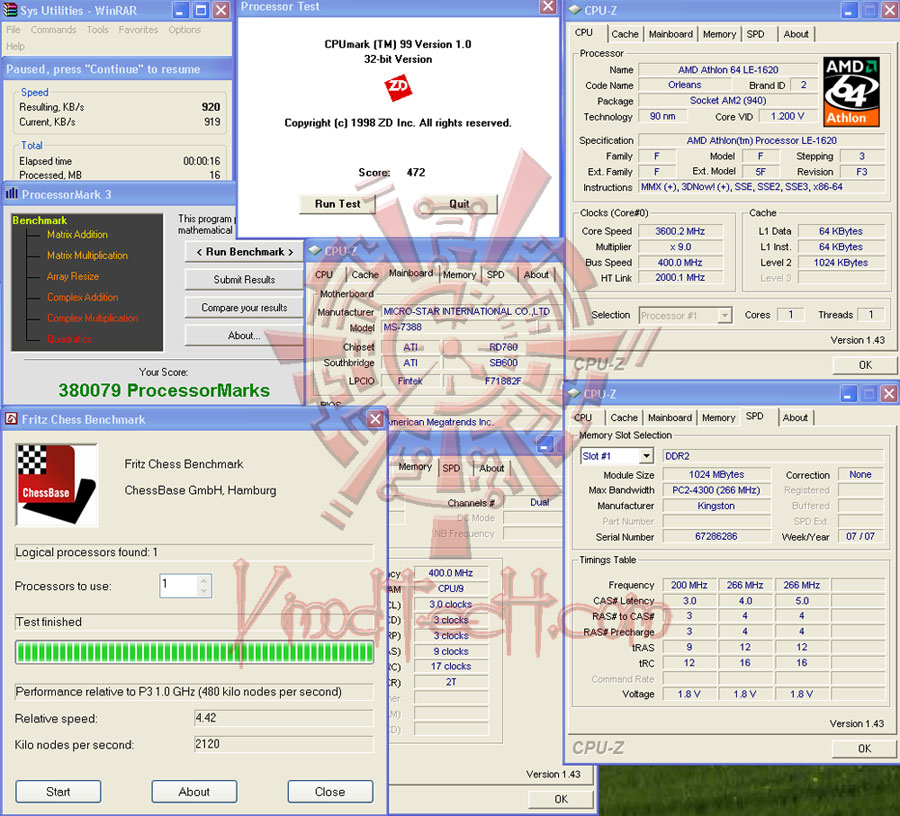900x816 pixels.
Task: Close the SPD CPU-Z window
Action: (x=889, y=394)
